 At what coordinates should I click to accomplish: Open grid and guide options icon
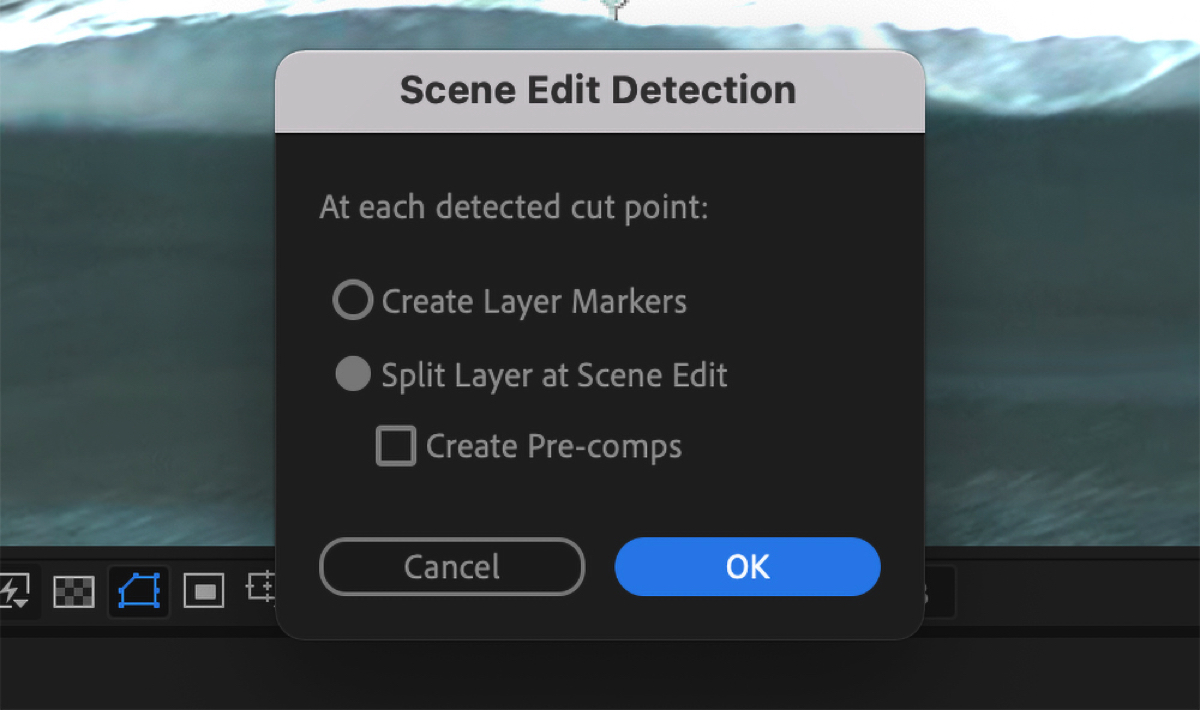coord(261,588)
